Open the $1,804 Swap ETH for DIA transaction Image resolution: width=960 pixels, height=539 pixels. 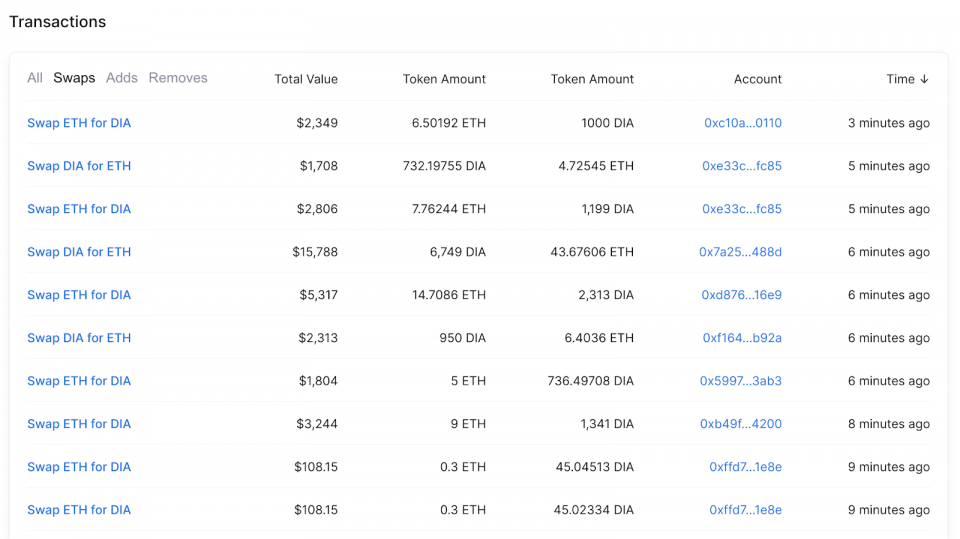(x=79, y=381)
